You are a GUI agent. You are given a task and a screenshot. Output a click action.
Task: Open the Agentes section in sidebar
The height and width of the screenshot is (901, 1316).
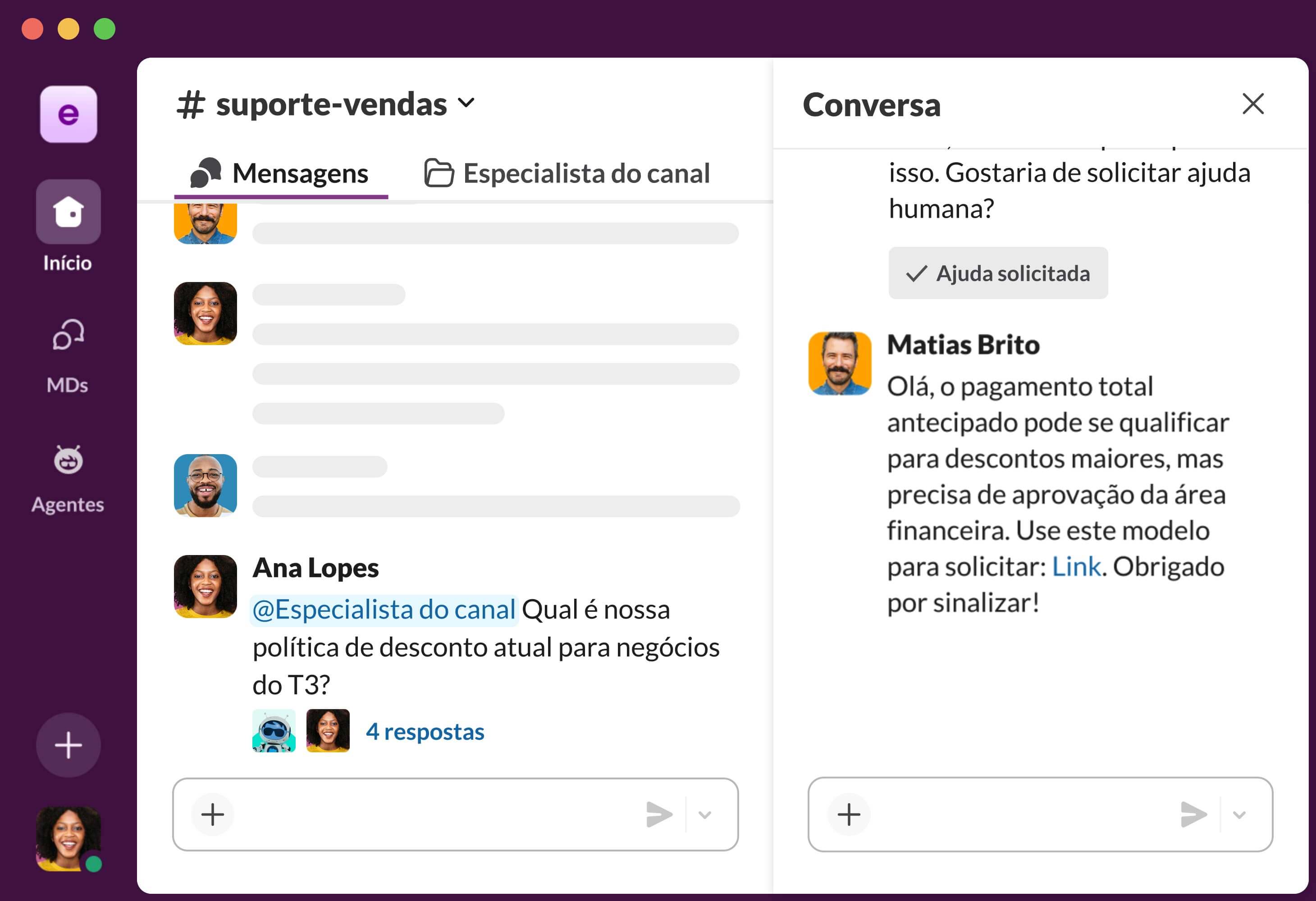[68, 460]
